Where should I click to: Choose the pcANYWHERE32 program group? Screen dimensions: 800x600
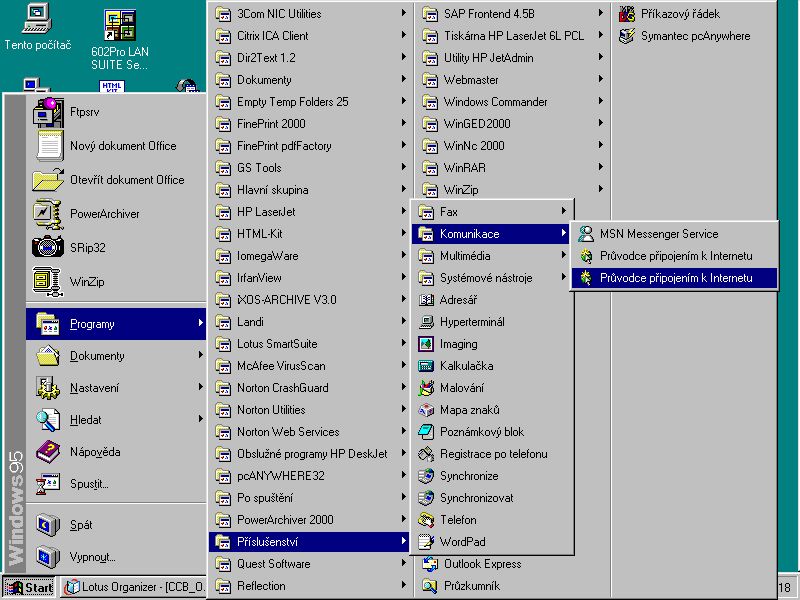pos(310,476)
